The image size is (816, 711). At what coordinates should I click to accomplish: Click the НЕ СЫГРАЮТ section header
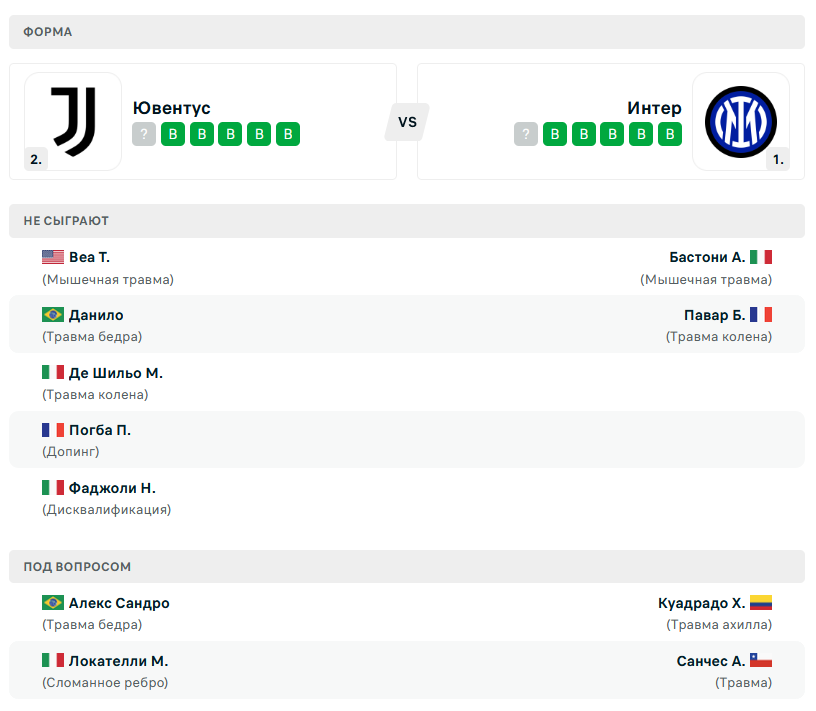407,221
